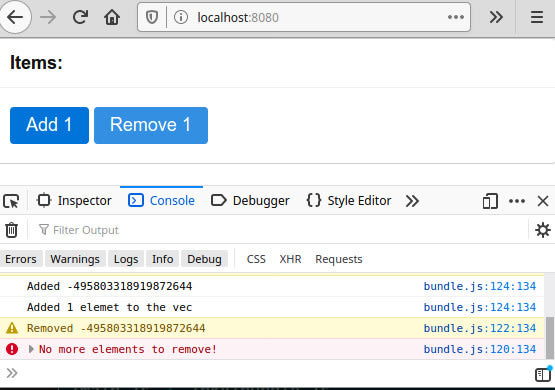
Task: Open page actions ellipsis in address bar
Action: pyautogui.click(x=456, y=17)
